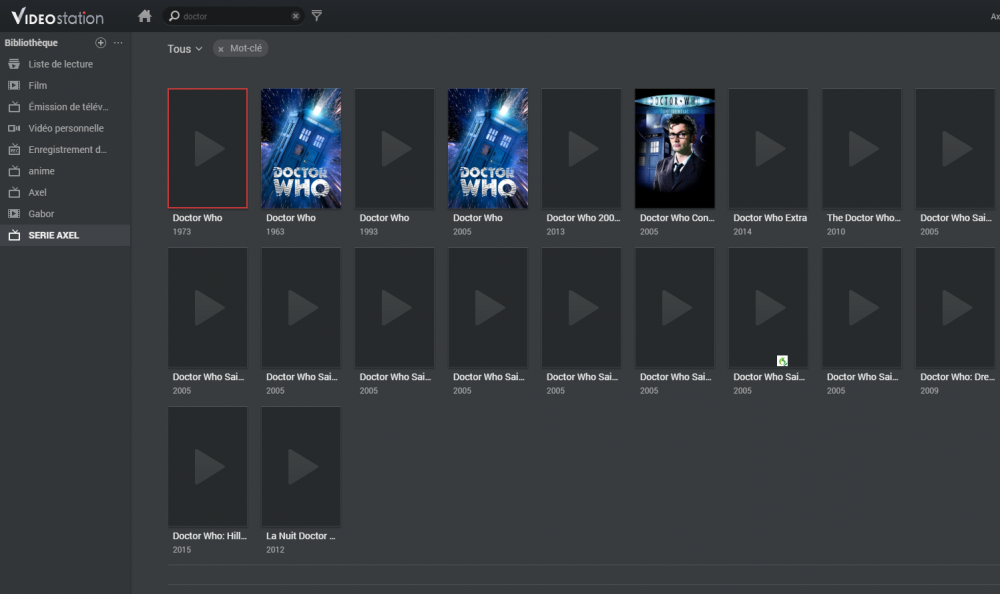
Task: Click the Home icon in top bar
Action: [x=145, y=16]
